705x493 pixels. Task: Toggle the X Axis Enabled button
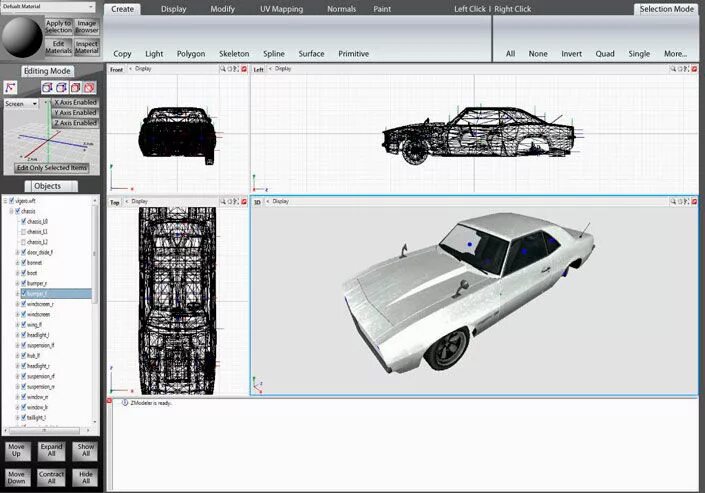[x=75, y=103]
